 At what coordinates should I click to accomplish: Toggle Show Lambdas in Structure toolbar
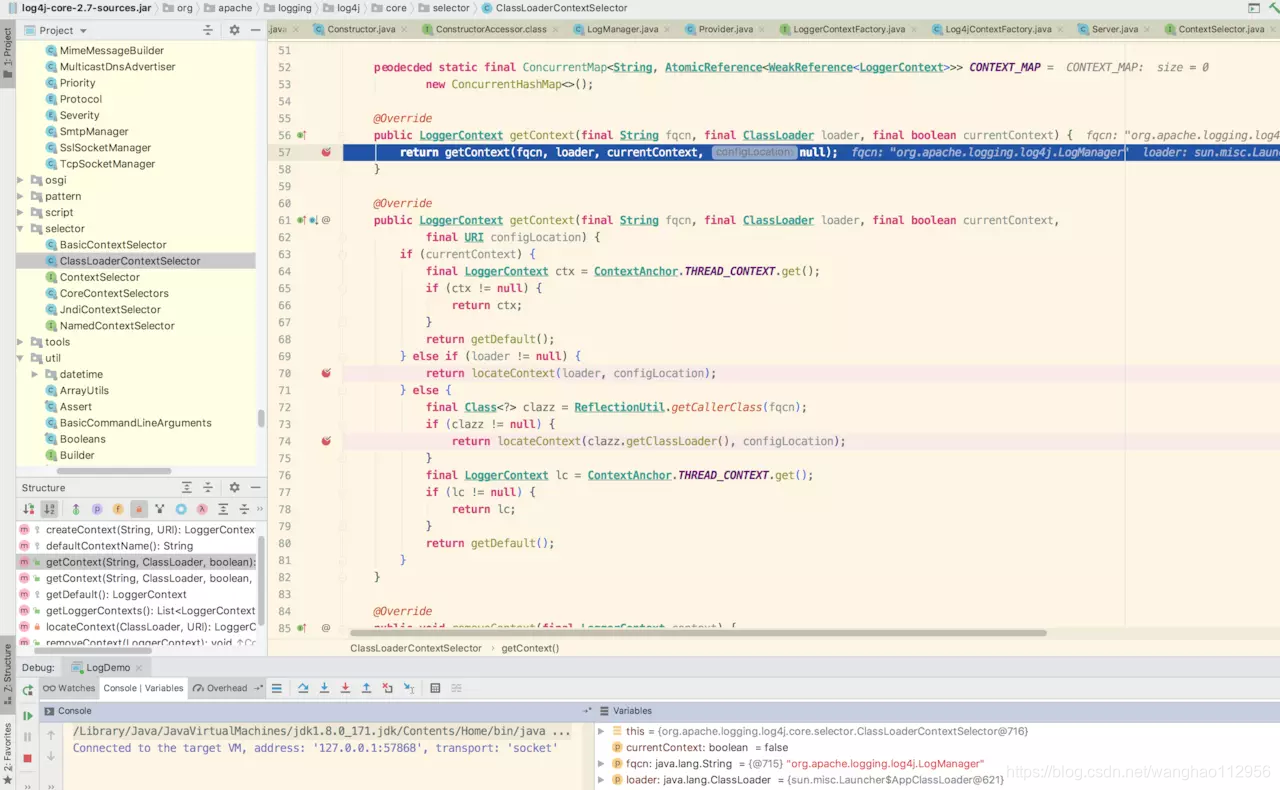[x=202, y=509]
